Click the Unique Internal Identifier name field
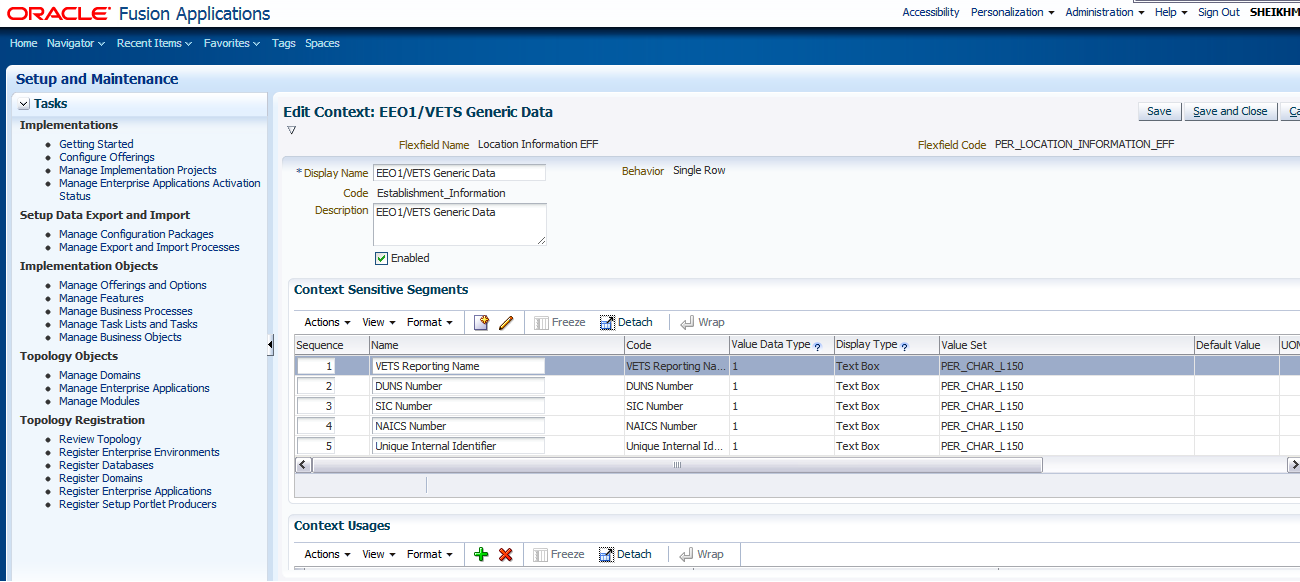 point(457,446)
